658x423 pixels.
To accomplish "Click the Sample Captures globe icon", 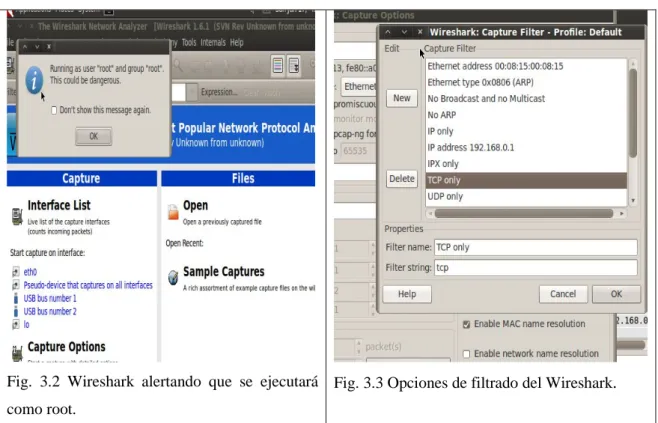I will click(x=173, y=277).
